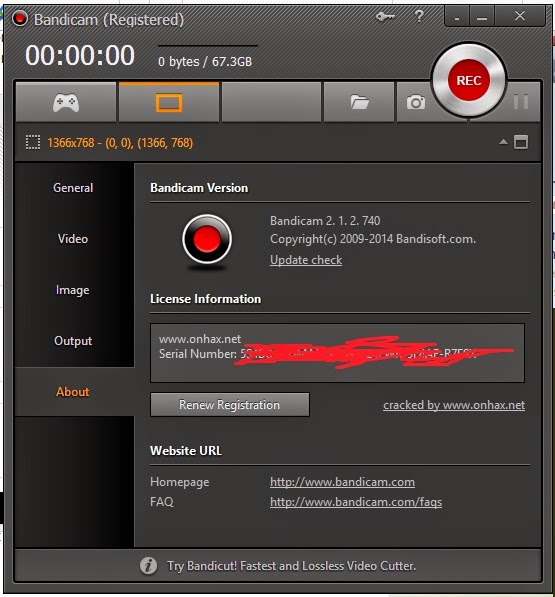Open the General settings tab
The image size is (555, 597).
73,188
